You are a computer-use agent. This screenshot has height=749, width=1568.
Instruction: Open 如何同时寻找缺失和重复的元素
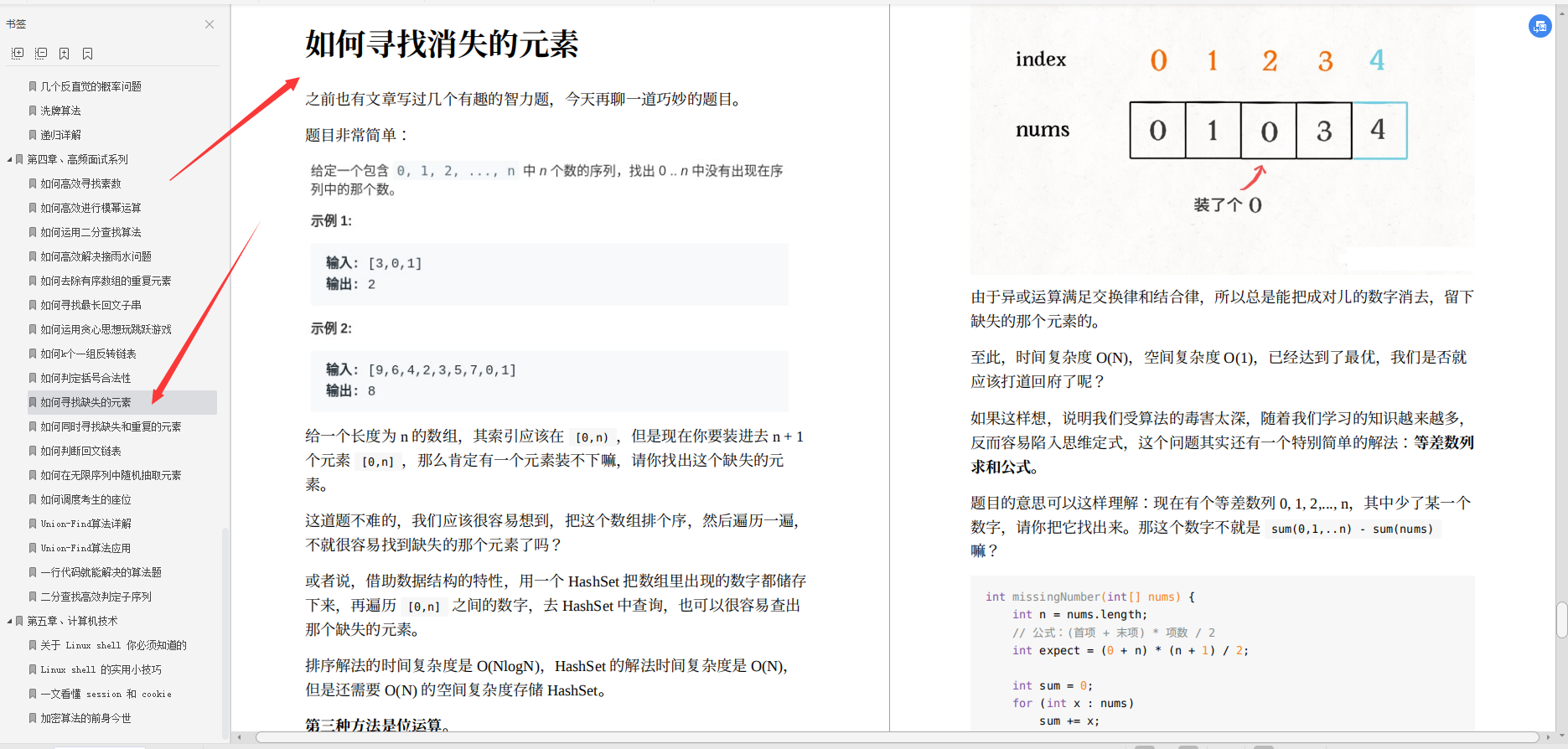tap(111, 426)
